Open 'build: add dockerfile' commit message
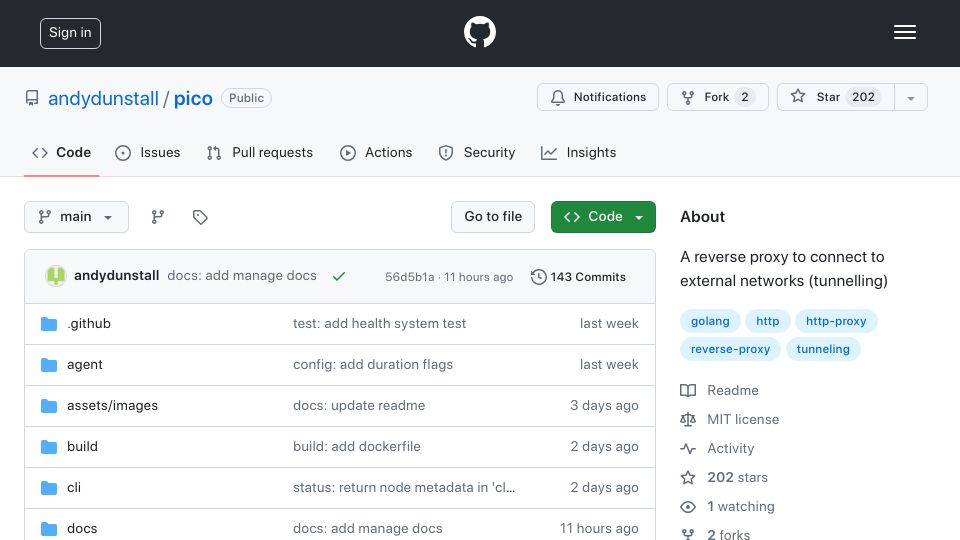 [x=357, y=446]
